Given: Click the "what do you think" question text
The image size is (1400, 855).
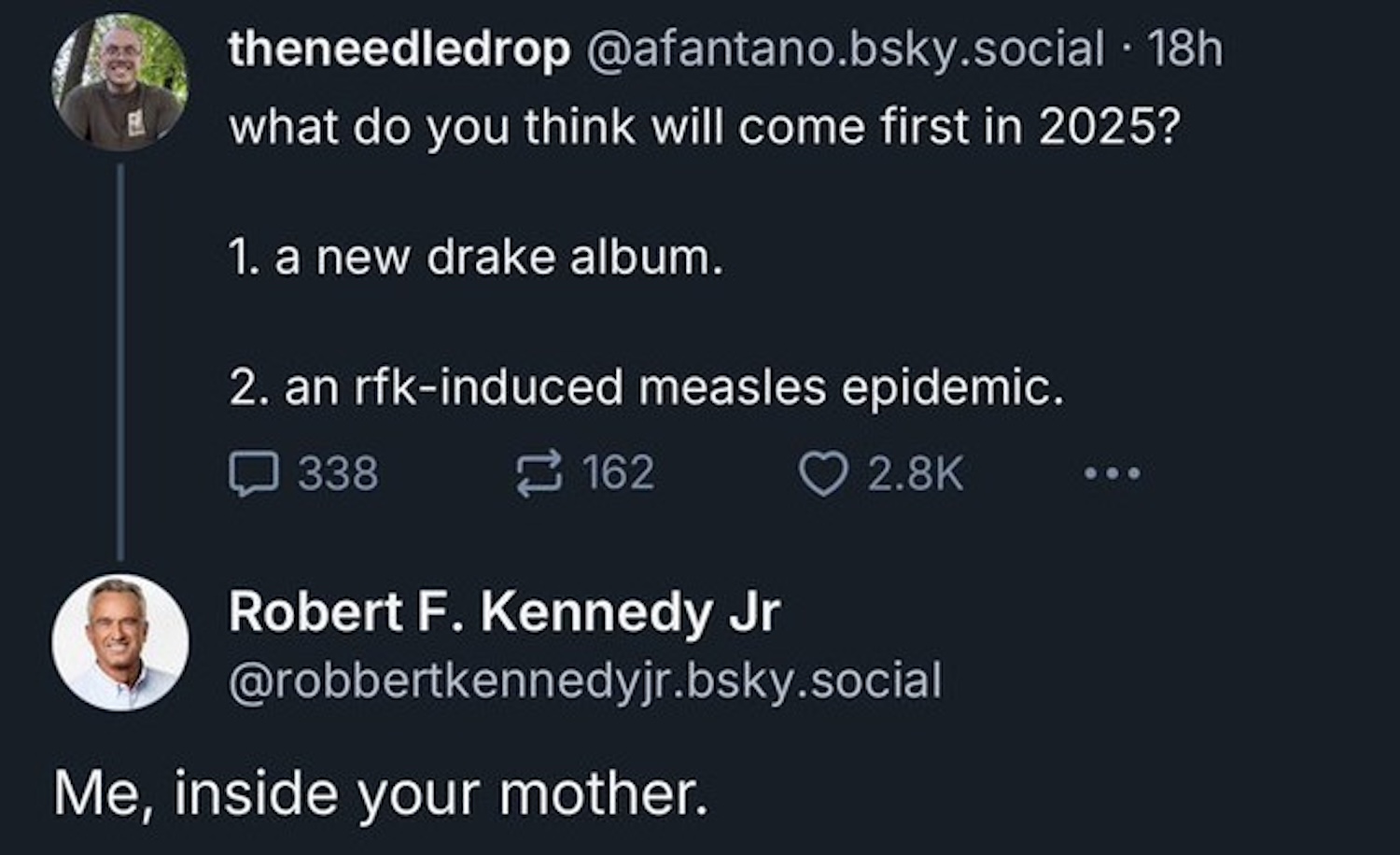Looking at the screenshot, I should [x=705, y=127].
